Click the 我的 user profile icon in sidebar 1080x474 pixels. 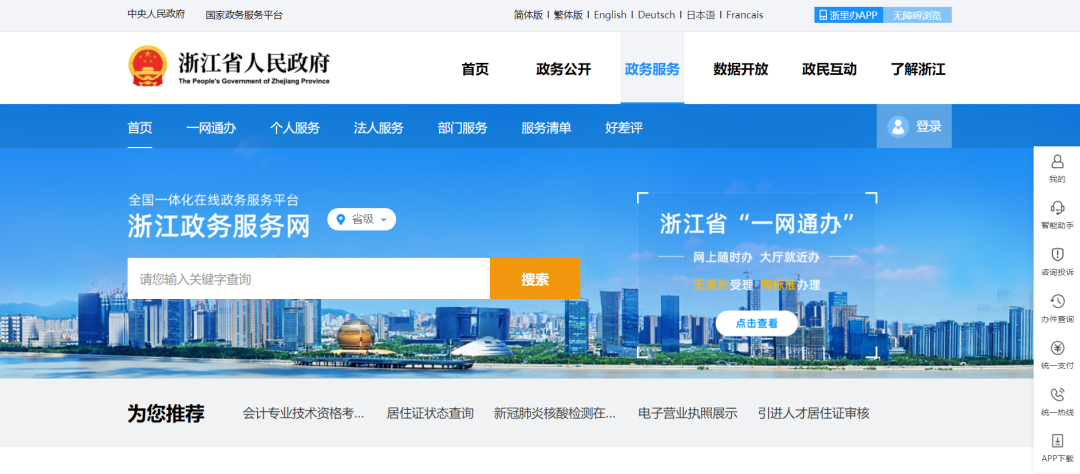tap(1057, 162)
